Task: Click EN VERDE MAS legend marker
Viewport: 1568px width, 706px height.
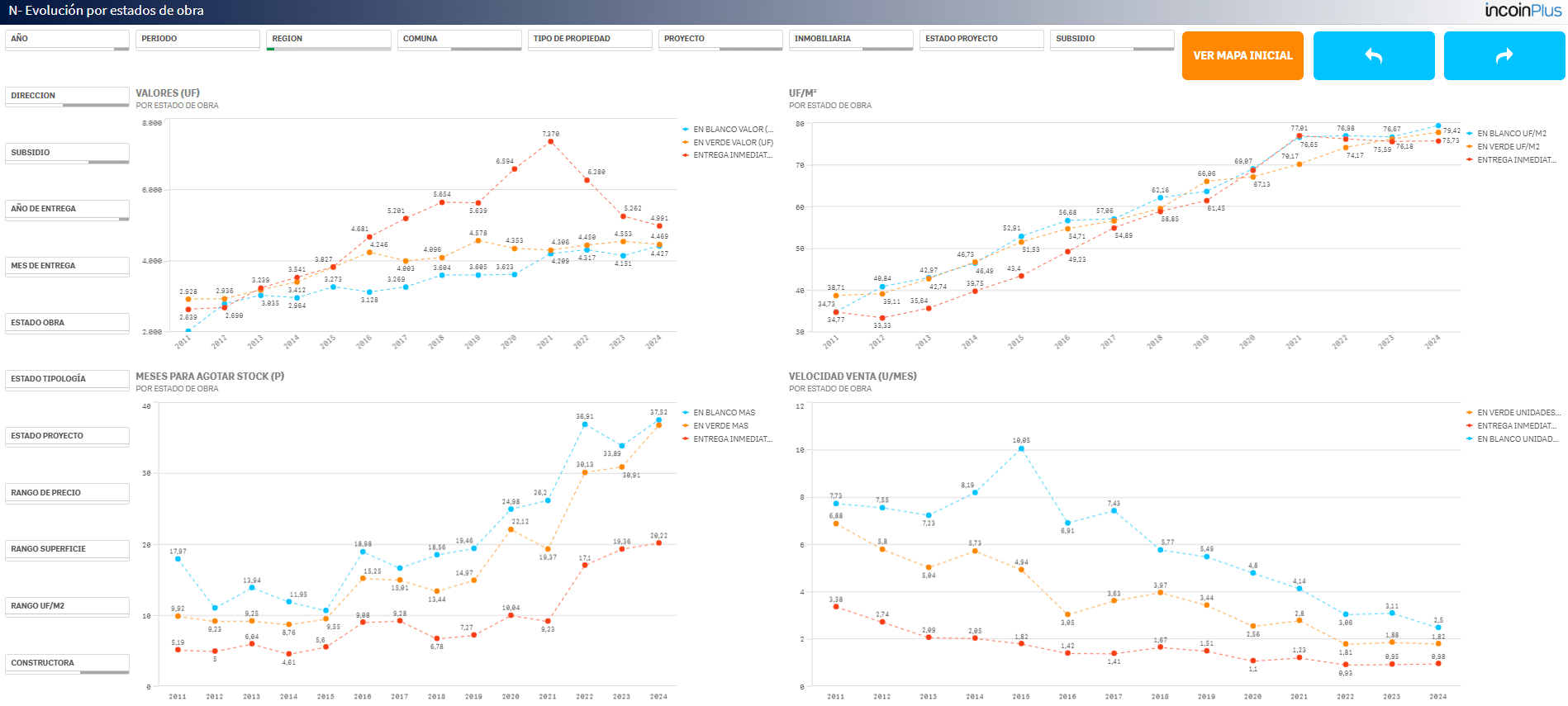Action: coord(686,426)
